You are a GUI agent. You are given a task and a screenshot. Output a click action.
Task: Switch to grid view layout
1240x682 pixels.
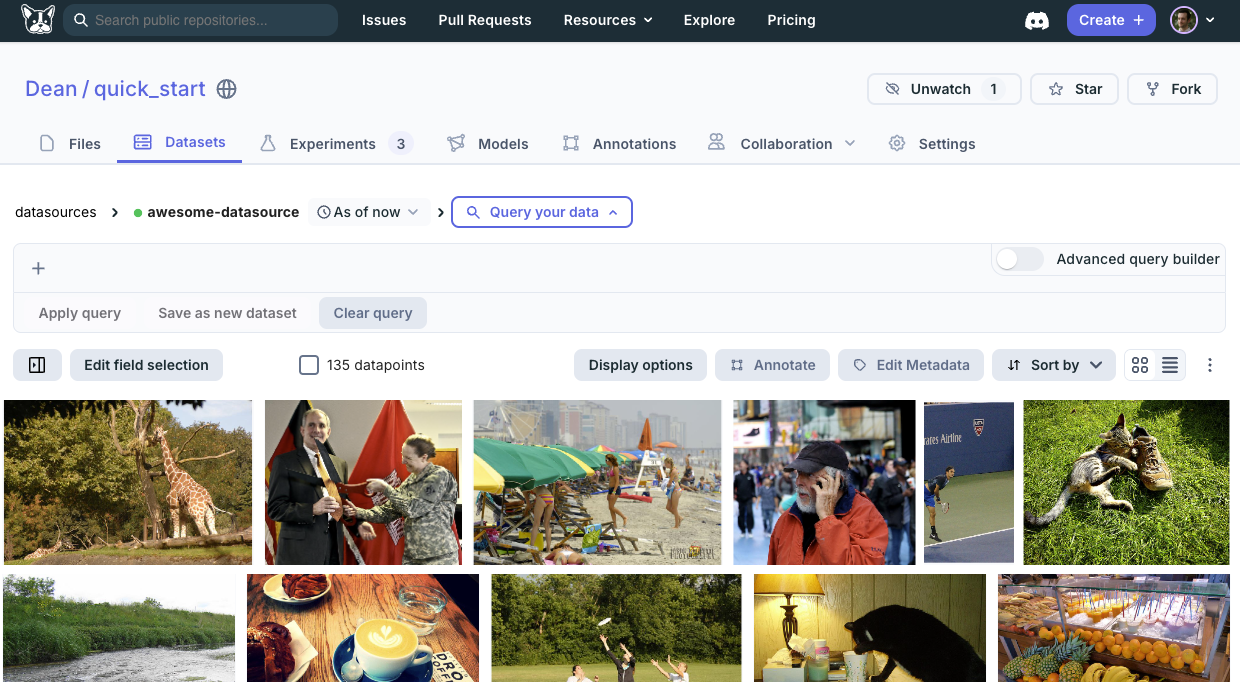1140,365
